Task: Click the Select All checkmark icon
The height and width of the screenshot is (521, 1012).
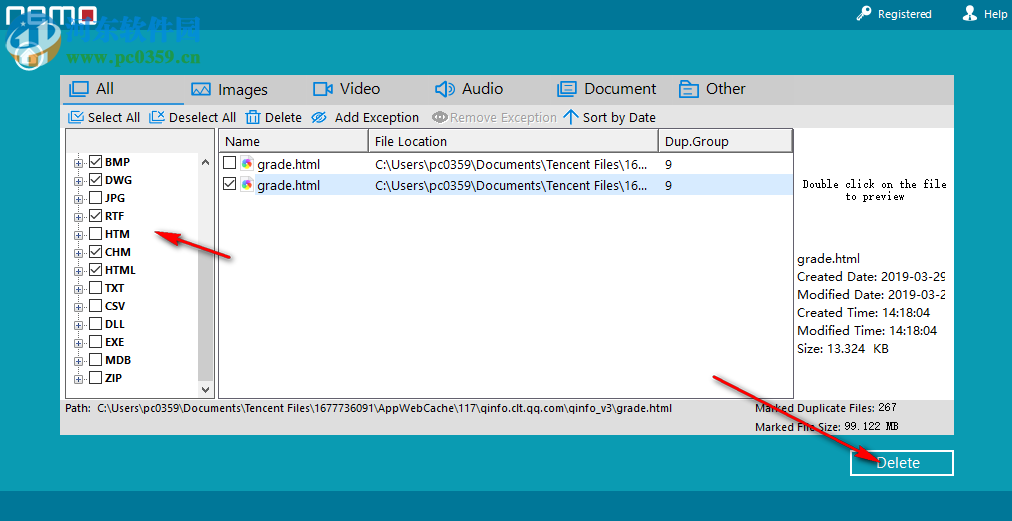Action: pos(76,117)
